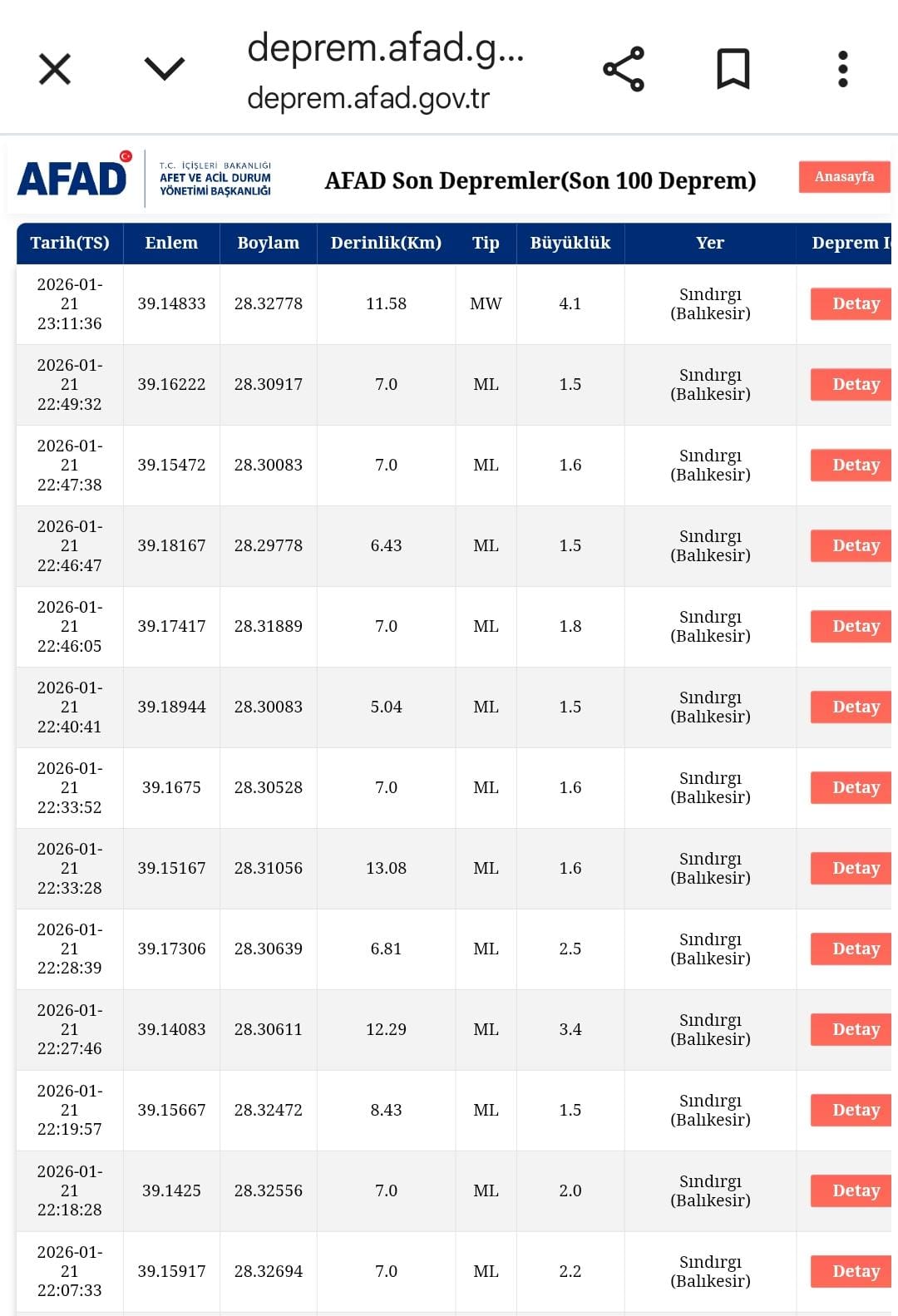The height and width of the screenshot is (1316, 898).
Task: Tap the share icon
Action: [x=624, y=69]
